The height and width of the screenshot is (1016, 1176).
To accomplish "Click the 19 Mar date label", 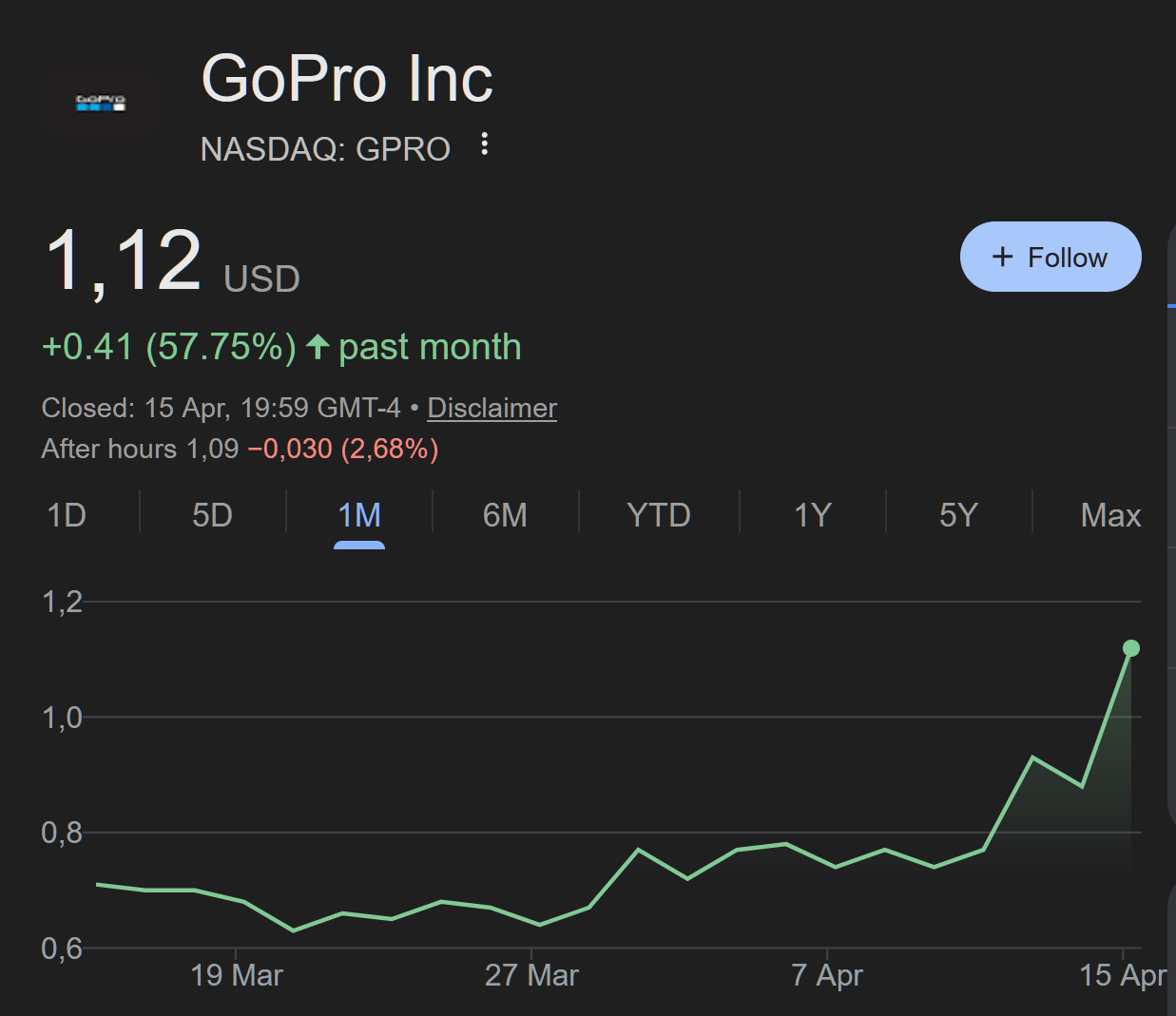I will click(237, 975).
